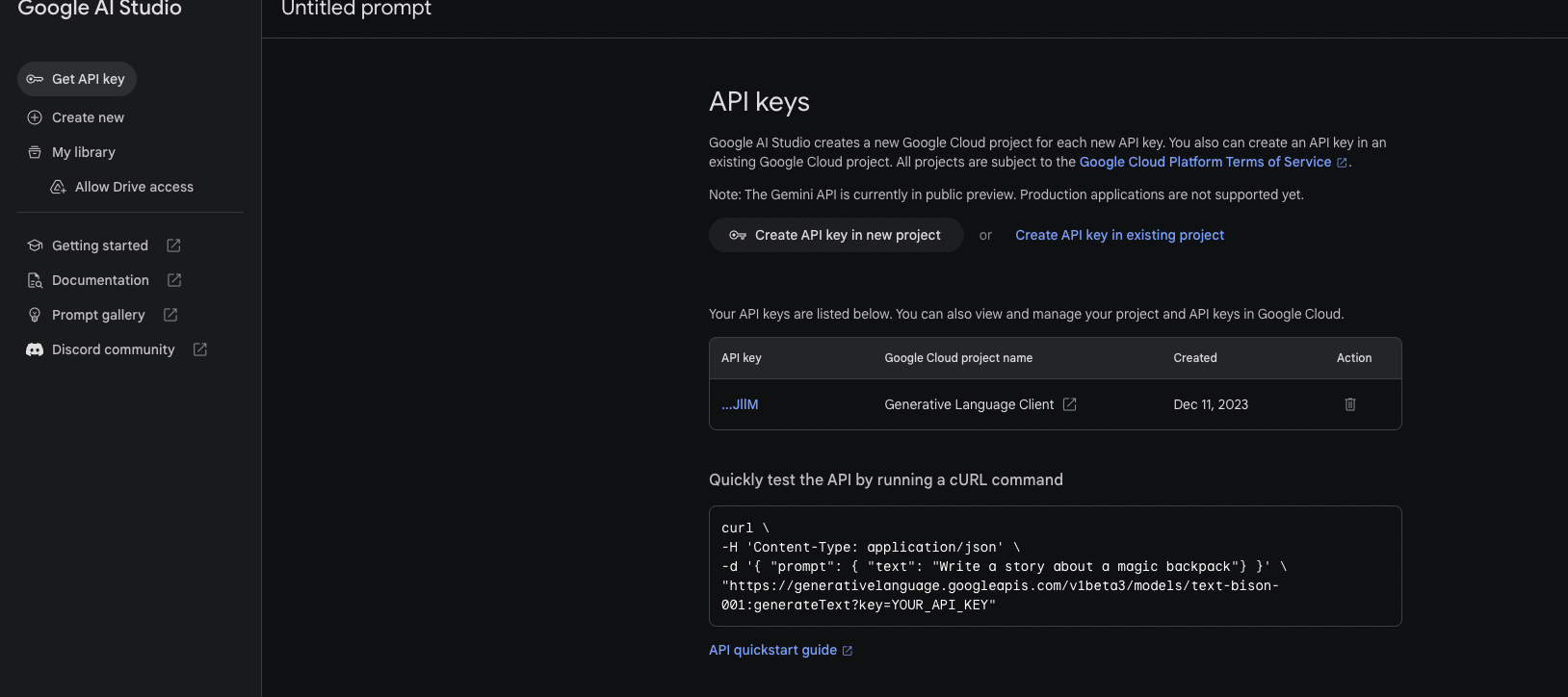Click the API keys page heading
The height and width of the screenshot is (697, 1568).
[759, 102]
